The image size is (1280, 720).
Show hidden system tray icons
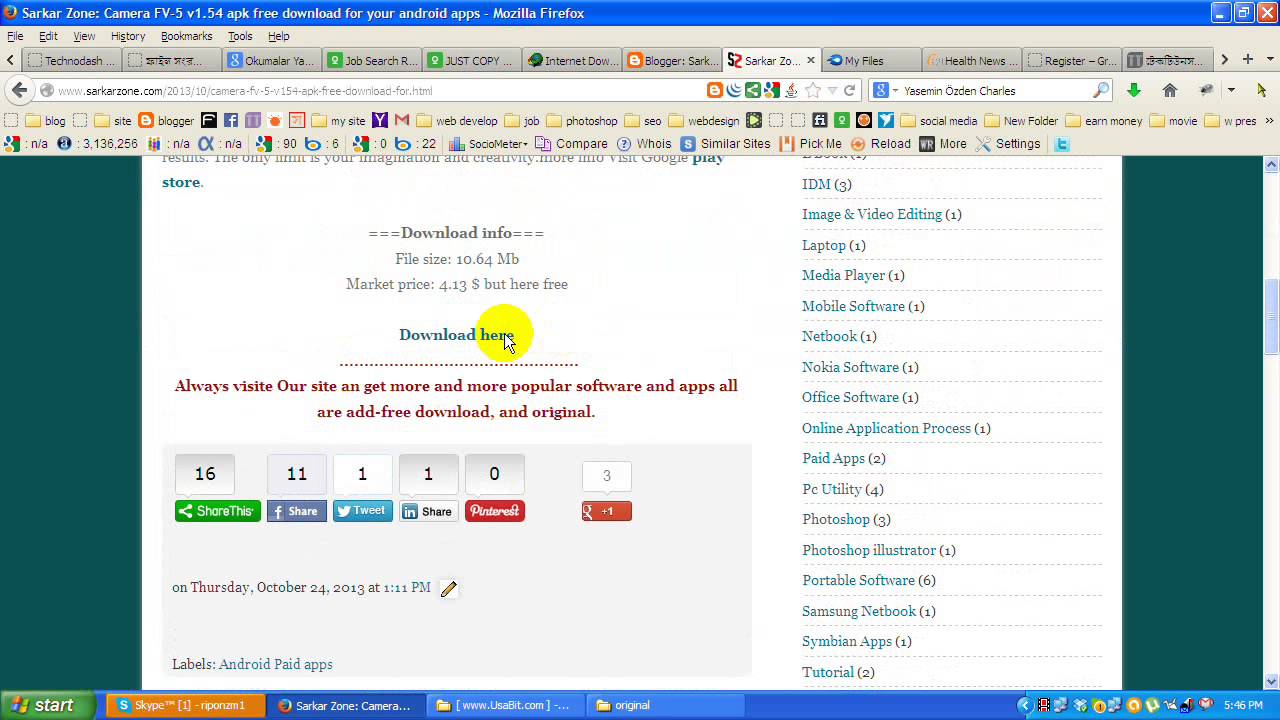1024,705
